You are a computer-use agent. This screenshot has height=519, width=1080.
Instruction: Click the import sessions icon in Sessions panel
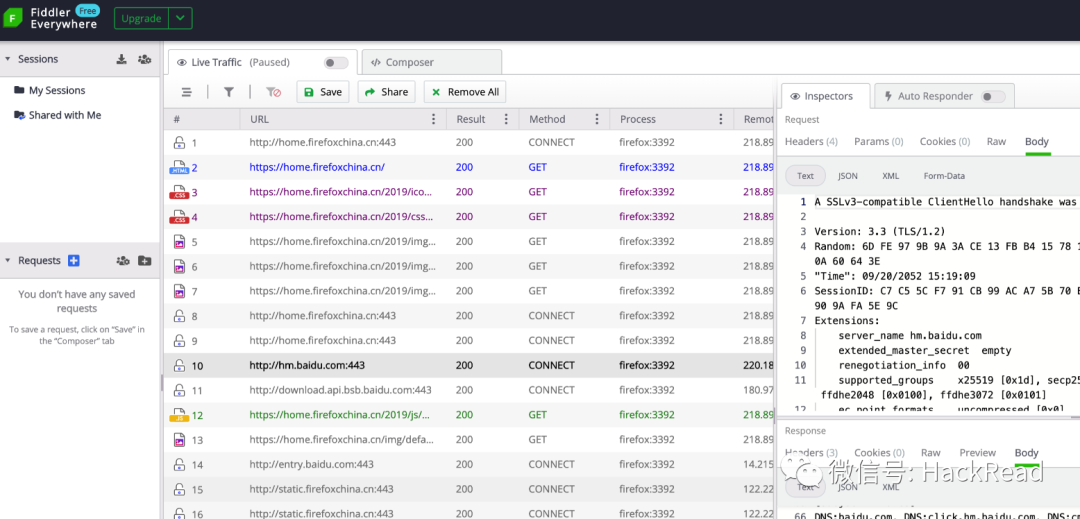coord(122,59)
